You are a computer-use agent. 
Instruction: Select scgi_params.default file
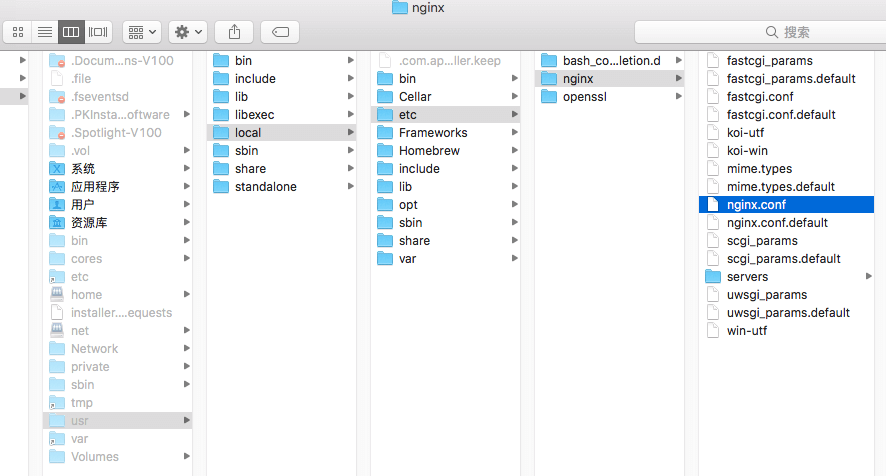[x=787, y=259]
